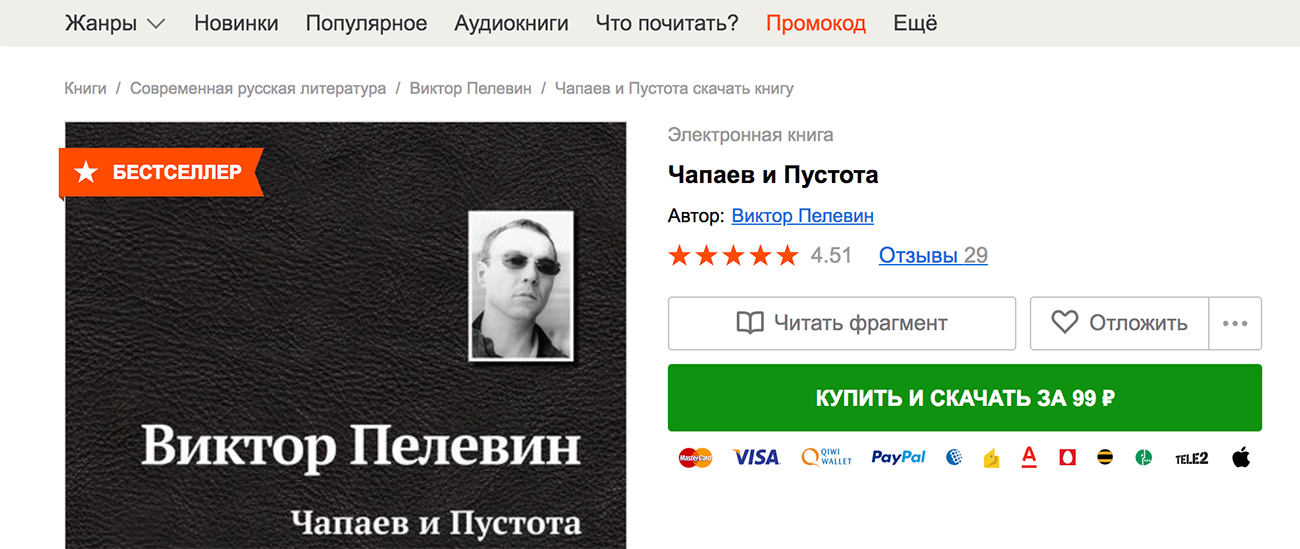Screen dimensions: 1300x549
Task: Select Tele2 payment icon
Action: (1192, 458)
